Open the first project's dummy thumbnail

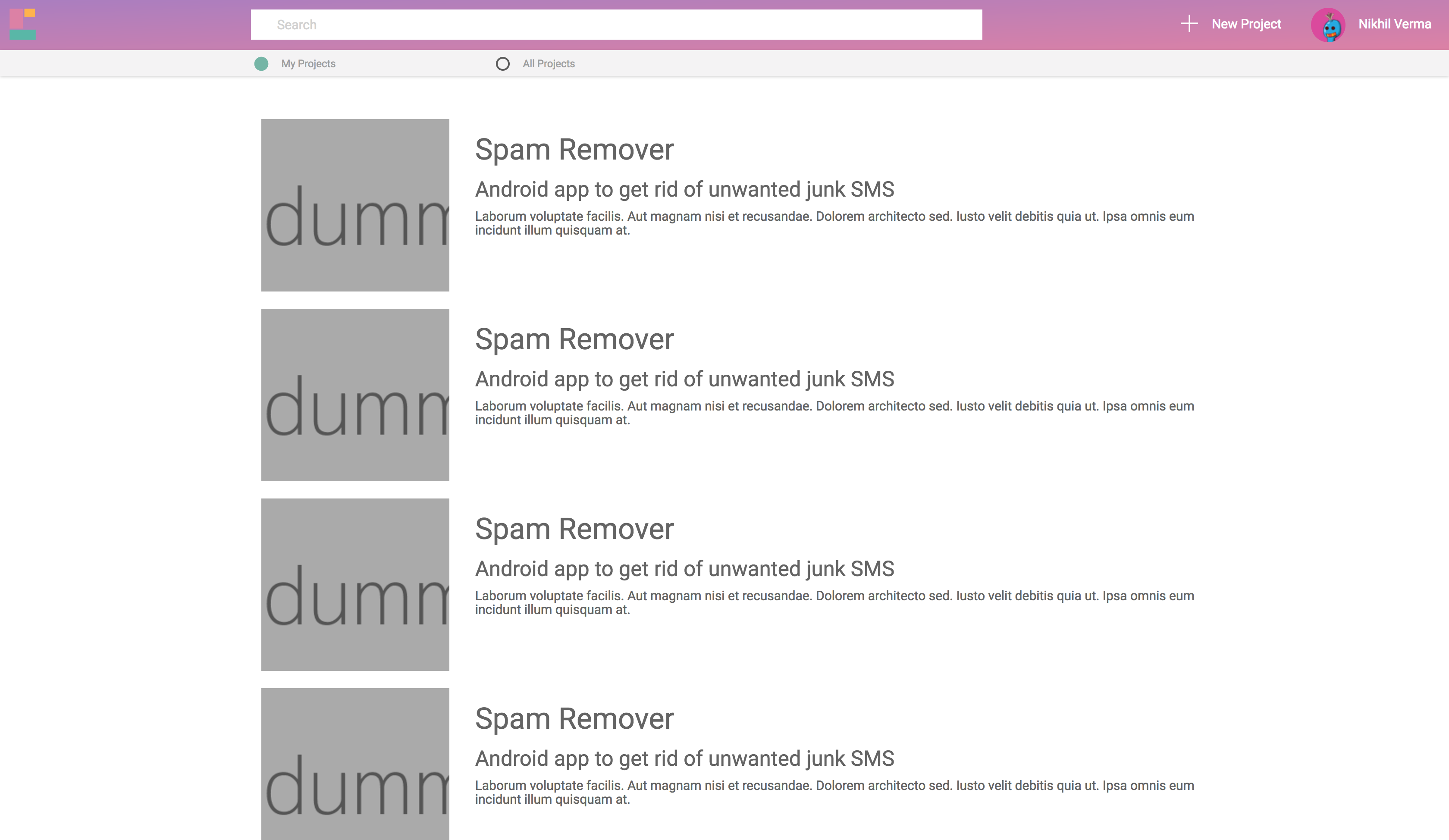click(355, 205)
